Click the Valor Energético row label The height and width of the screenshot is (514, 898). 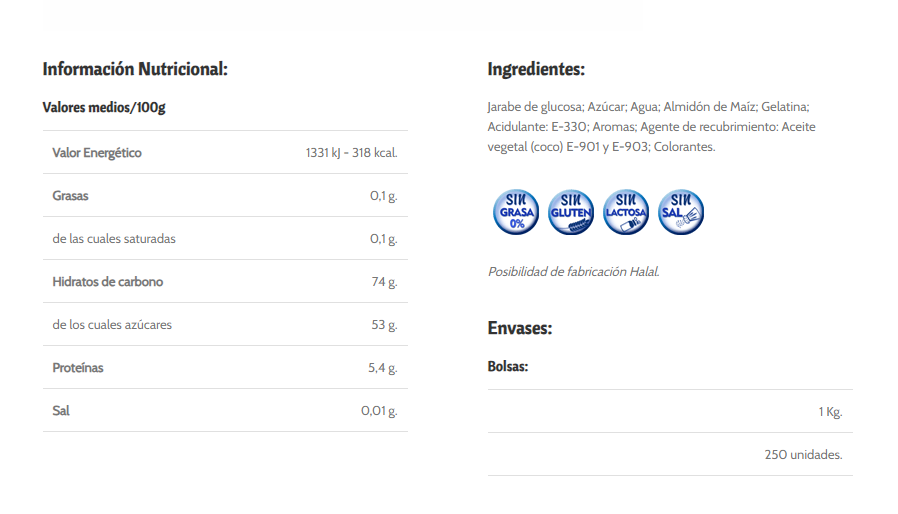tap(97, 152)
